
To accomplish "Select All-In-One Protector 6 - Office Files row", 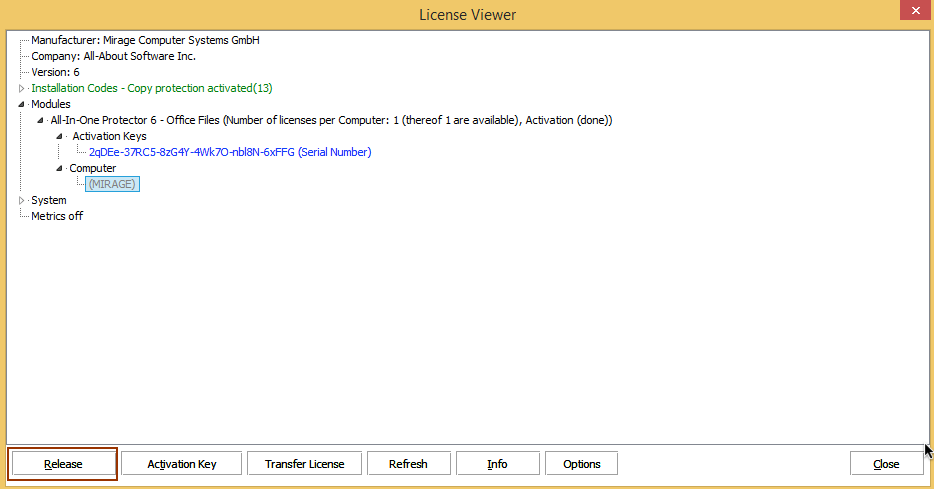I will click(331, 120).
